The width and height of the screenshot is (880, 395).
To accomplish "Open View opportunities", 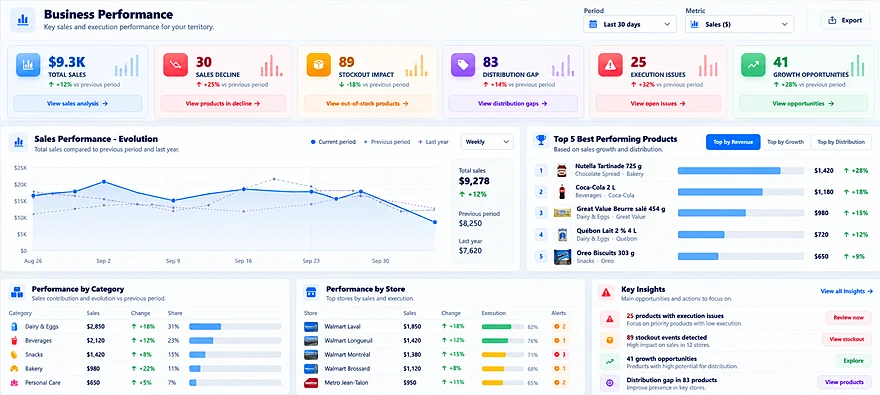I will pos(803,103).
